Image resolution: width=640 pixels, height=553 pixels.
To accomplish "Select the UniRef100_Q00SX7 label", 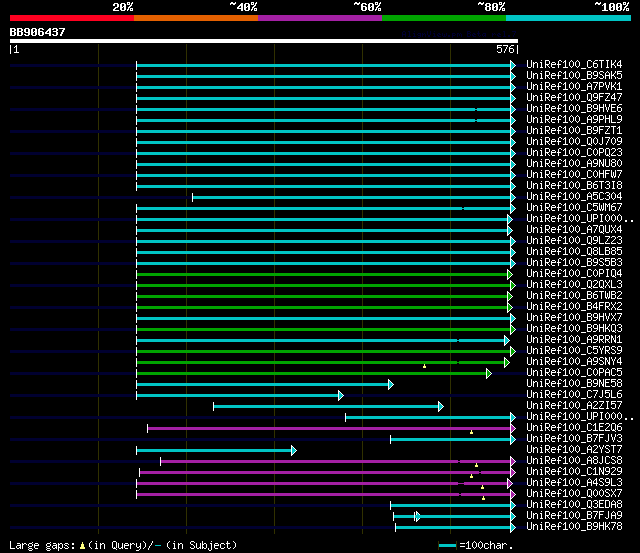I will (574, 494).
